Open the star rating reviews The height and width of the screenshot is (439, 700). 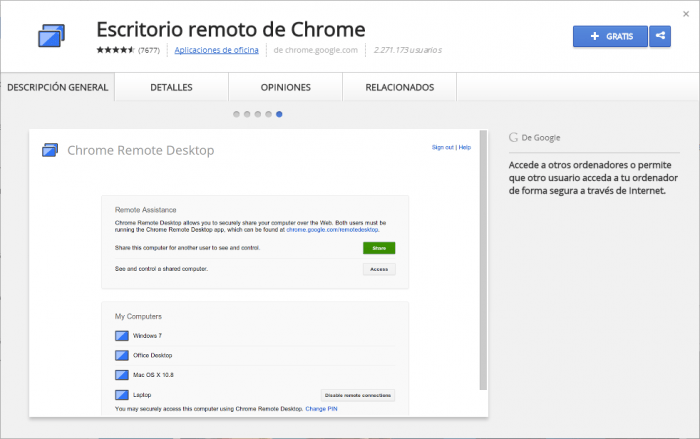pyautogui.click(x=115, y=50)
